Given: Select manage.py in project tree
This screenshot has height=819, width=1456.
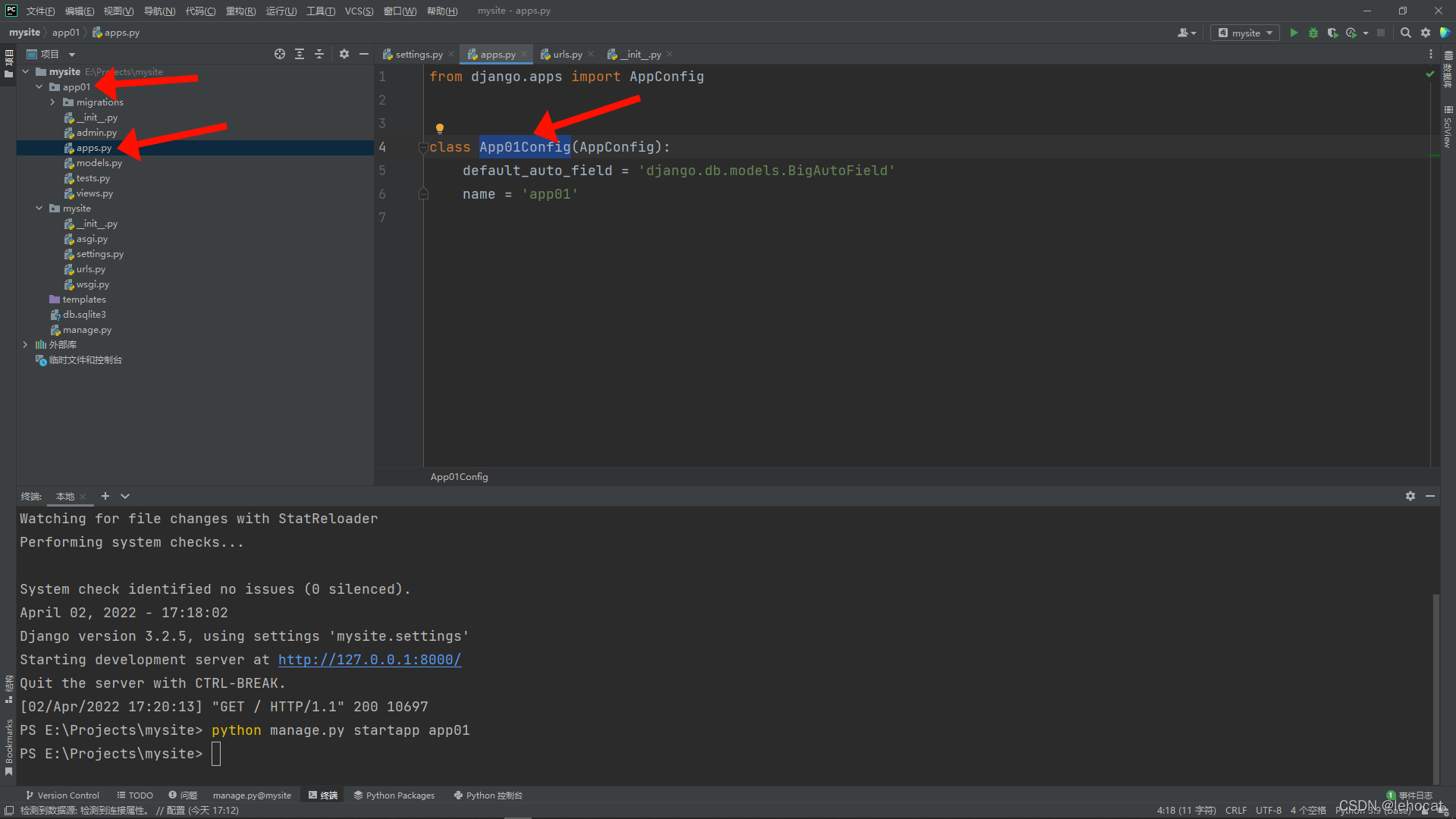Looking at the screenshot, I should 86,330.
